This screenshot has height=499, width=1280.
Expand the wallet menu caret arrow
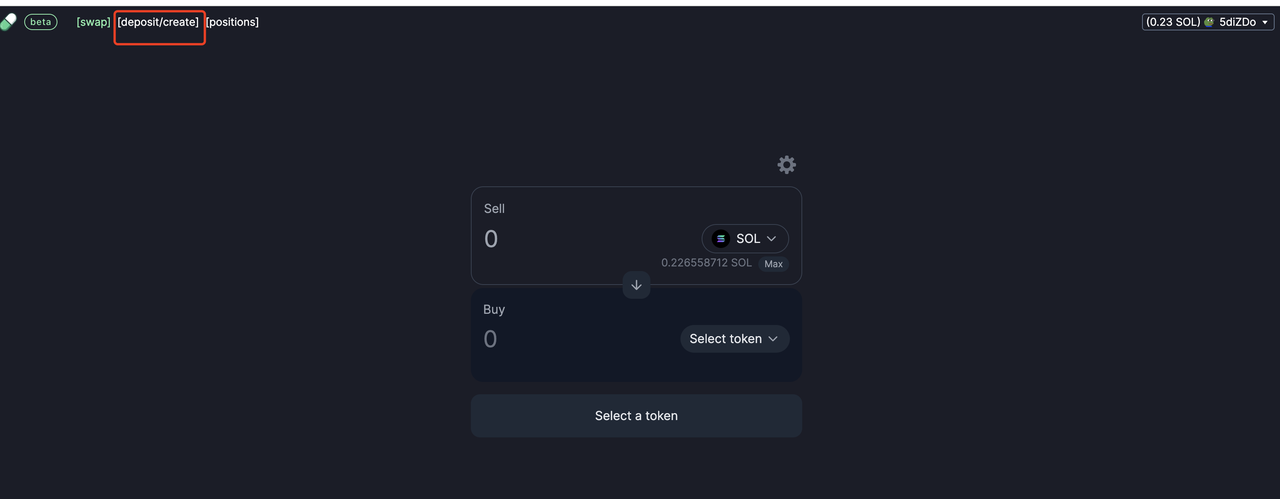pyautogui.click(x=1266, y=22)
